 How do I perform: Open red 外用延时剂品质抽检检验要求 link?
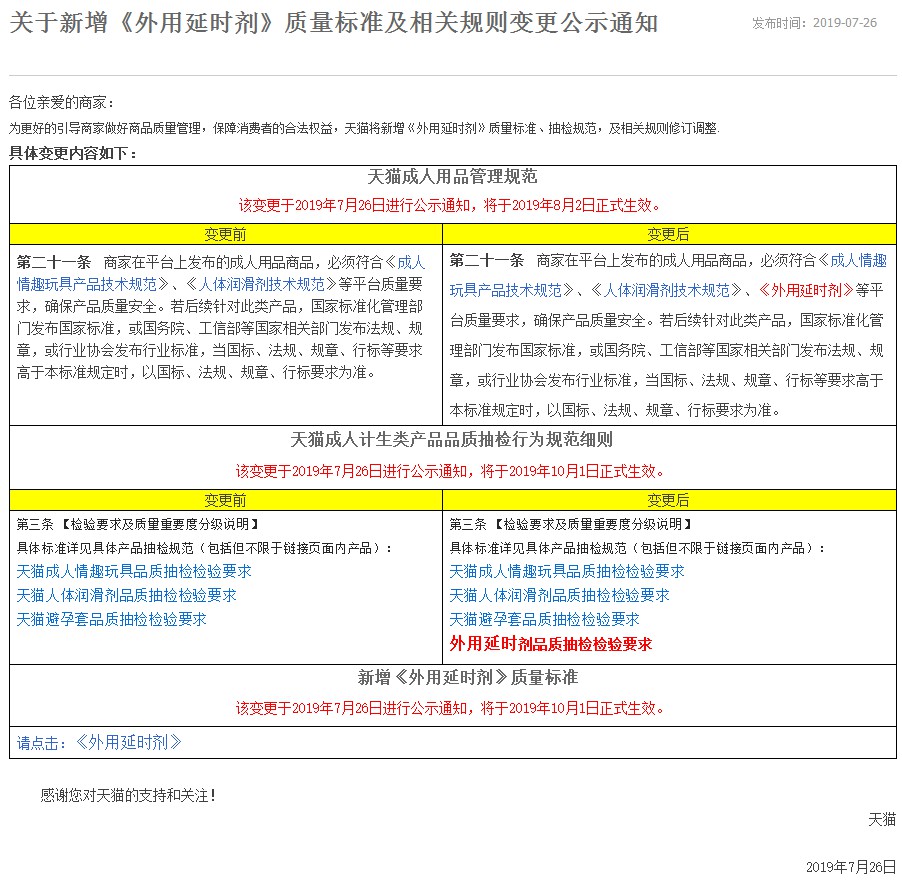pos(551,644)
